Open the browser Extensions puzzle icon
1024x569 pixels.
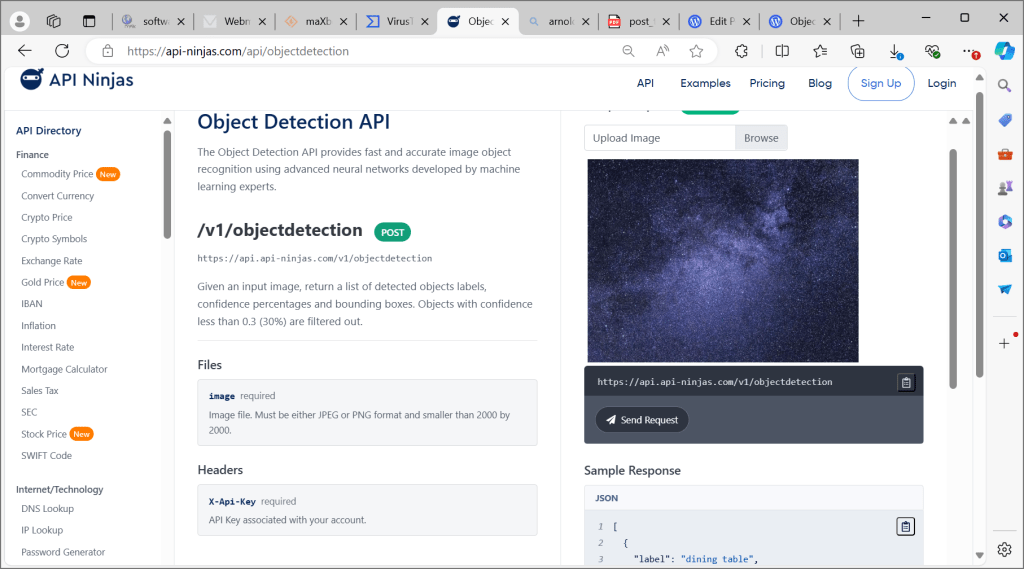[741, 51]
